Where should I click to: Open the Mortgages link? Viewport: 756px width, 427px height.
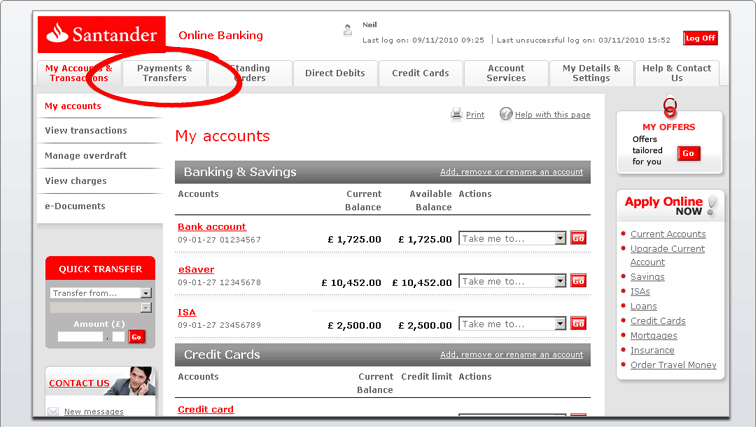654,335
